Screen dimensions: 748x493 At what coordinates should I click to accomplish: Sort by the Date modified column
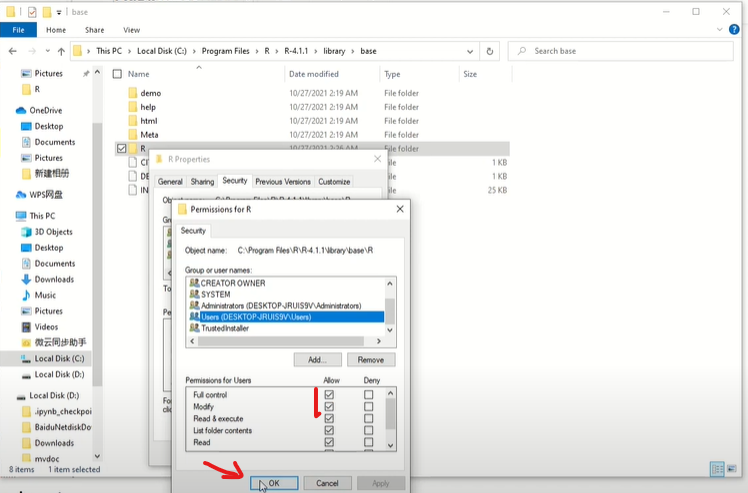coord(314,74)
